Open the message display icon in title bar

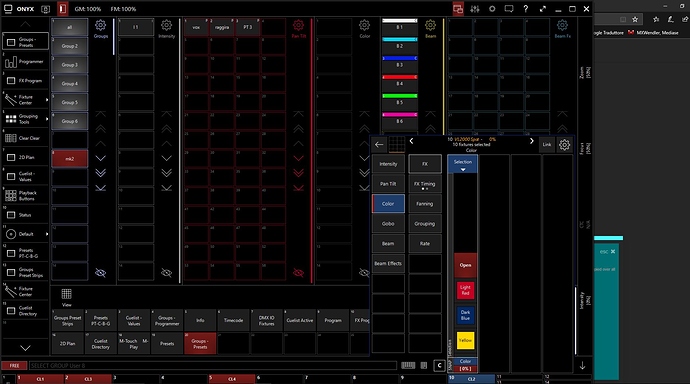[509, 9]
